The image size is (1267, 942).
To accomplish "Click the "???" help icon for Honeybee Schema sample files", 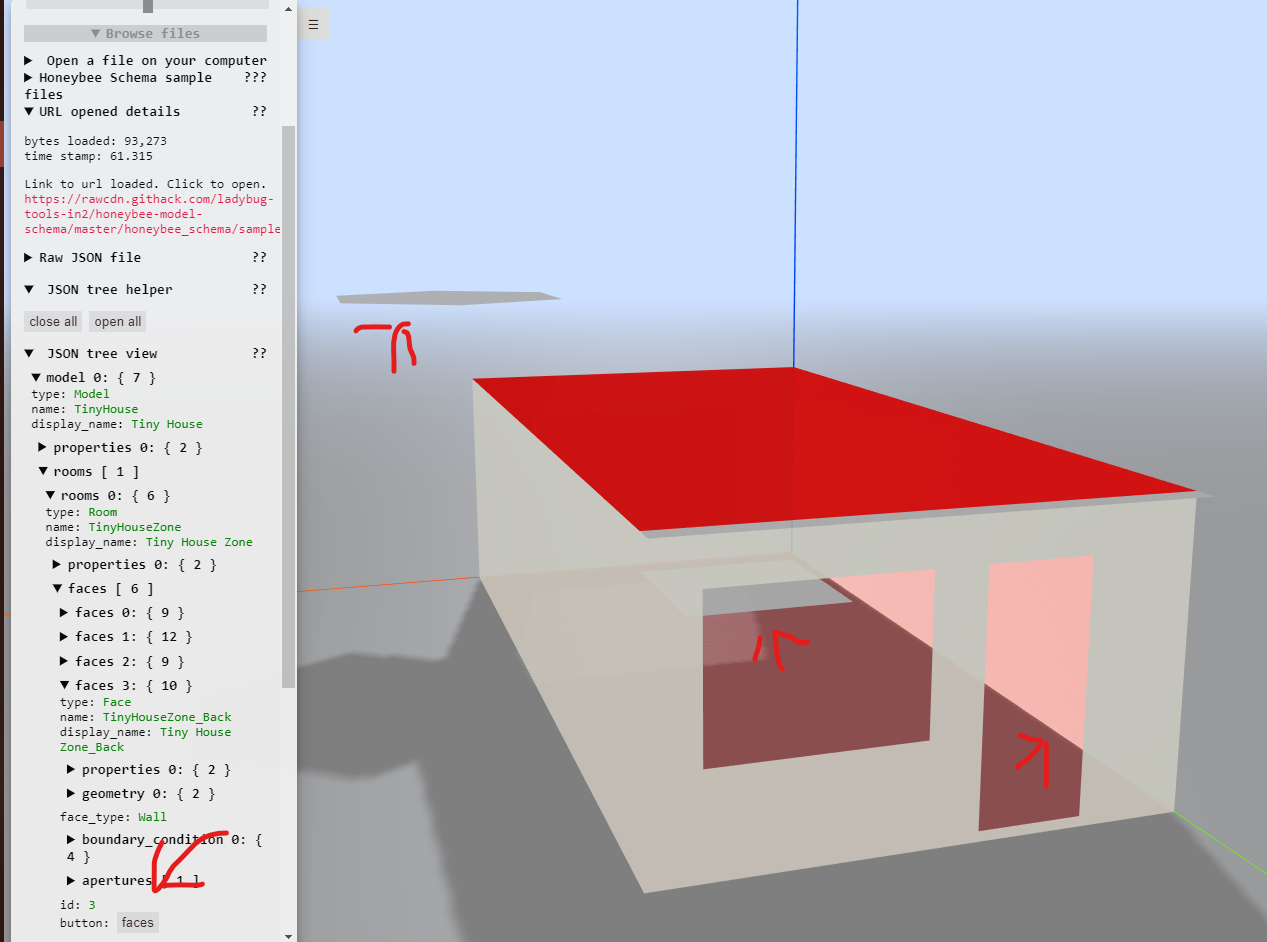I will point(256,77).
